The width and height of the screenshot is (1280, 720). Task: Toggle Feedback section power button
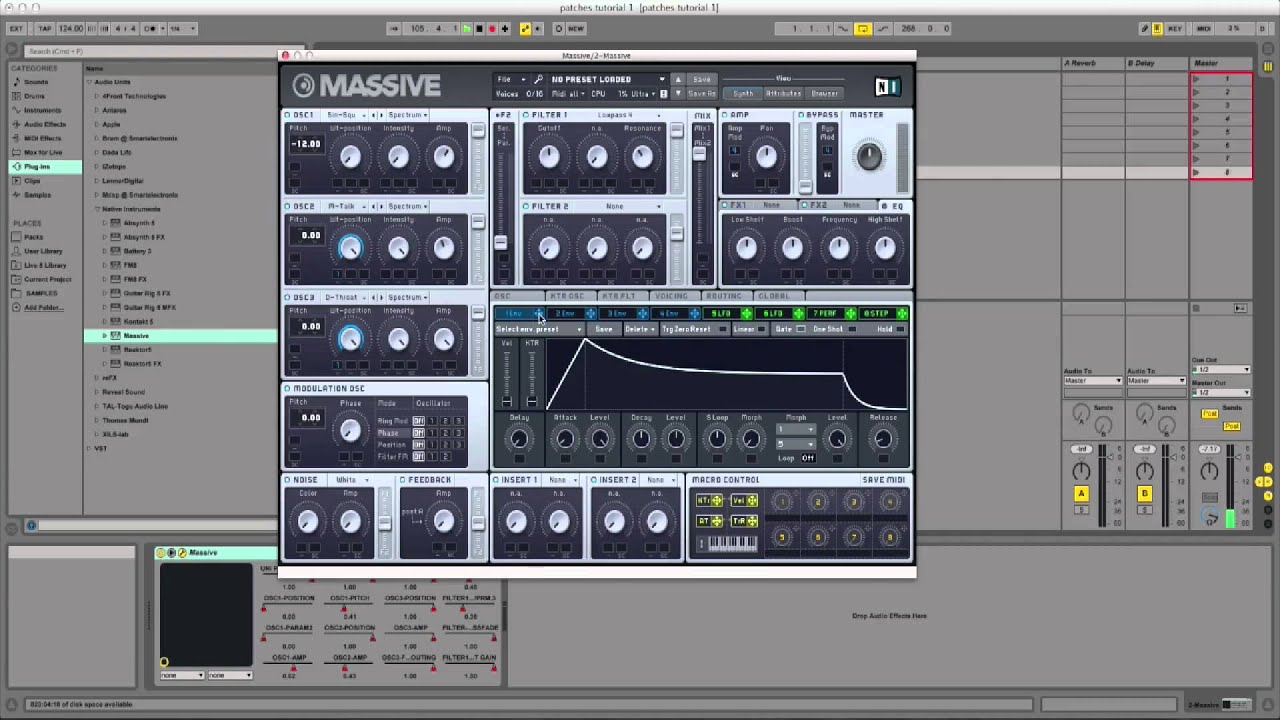pyautogui.click(x=403, y=480)
